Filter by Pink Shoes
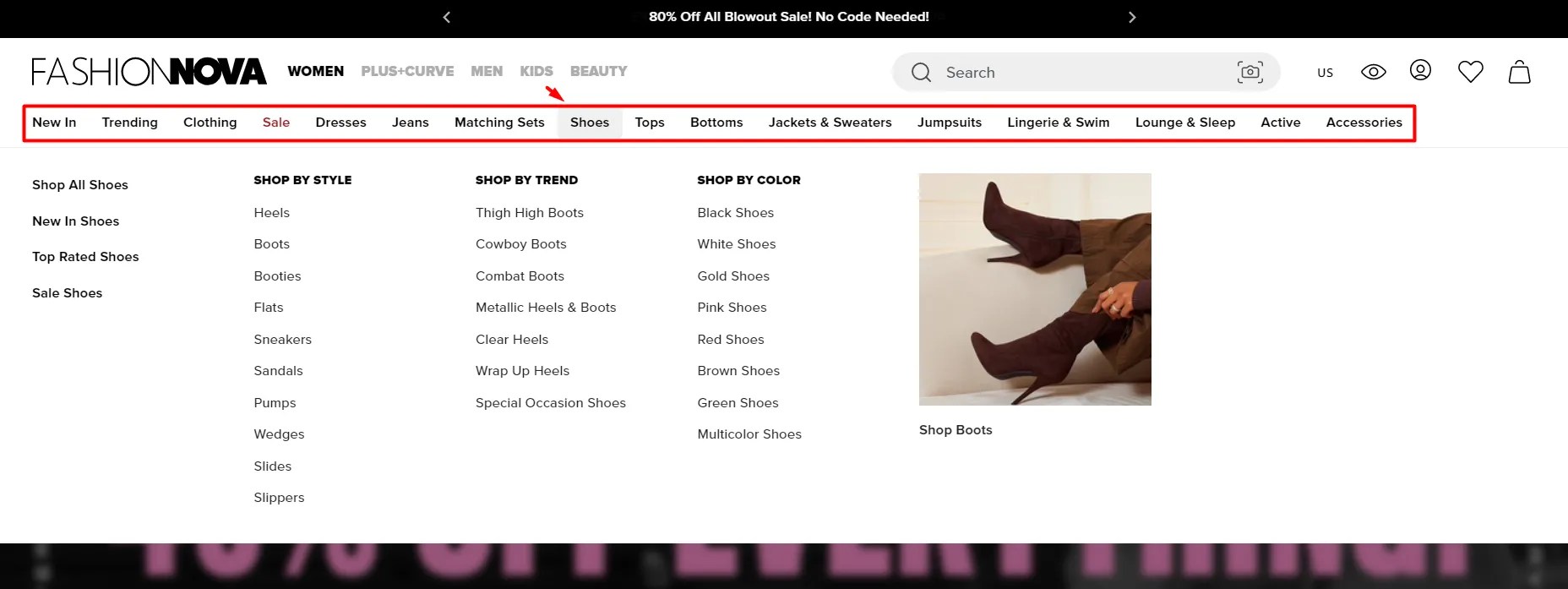Viewport: 1568px width, 589px height. (732, 308)
